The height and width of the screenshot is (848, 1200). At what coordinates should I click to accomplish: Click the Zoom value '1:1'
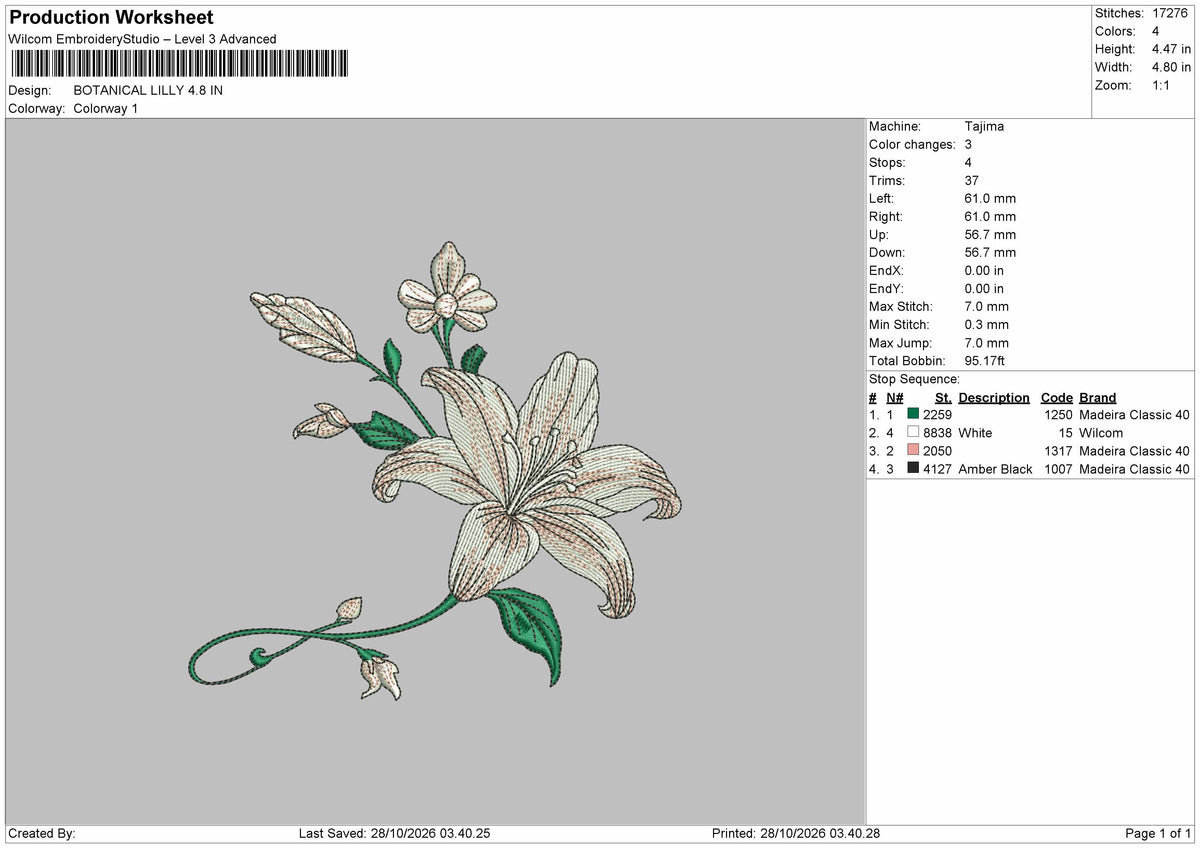coord(1163,85)
